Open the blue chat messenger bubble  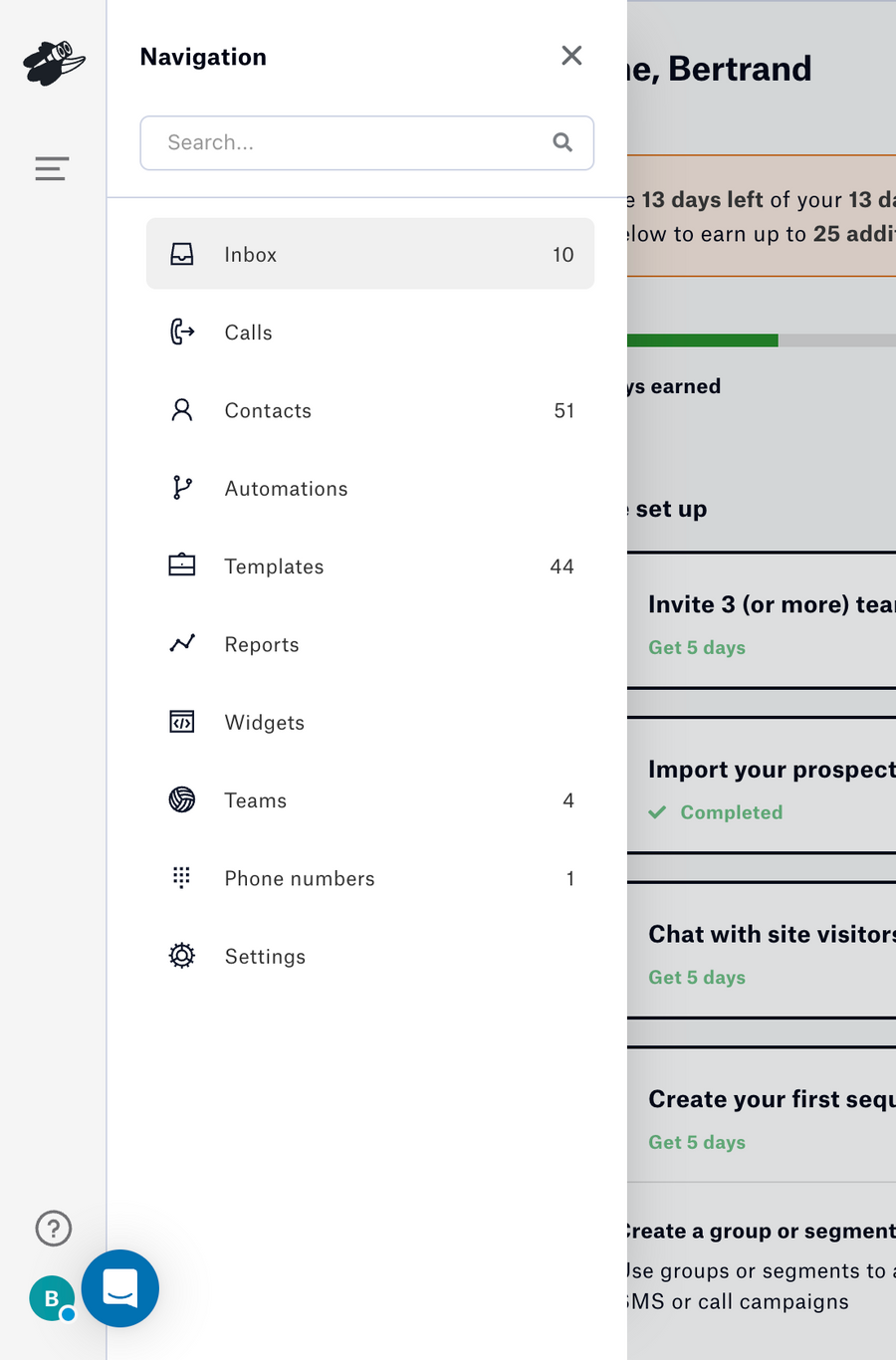click(x=120, y=1288)
